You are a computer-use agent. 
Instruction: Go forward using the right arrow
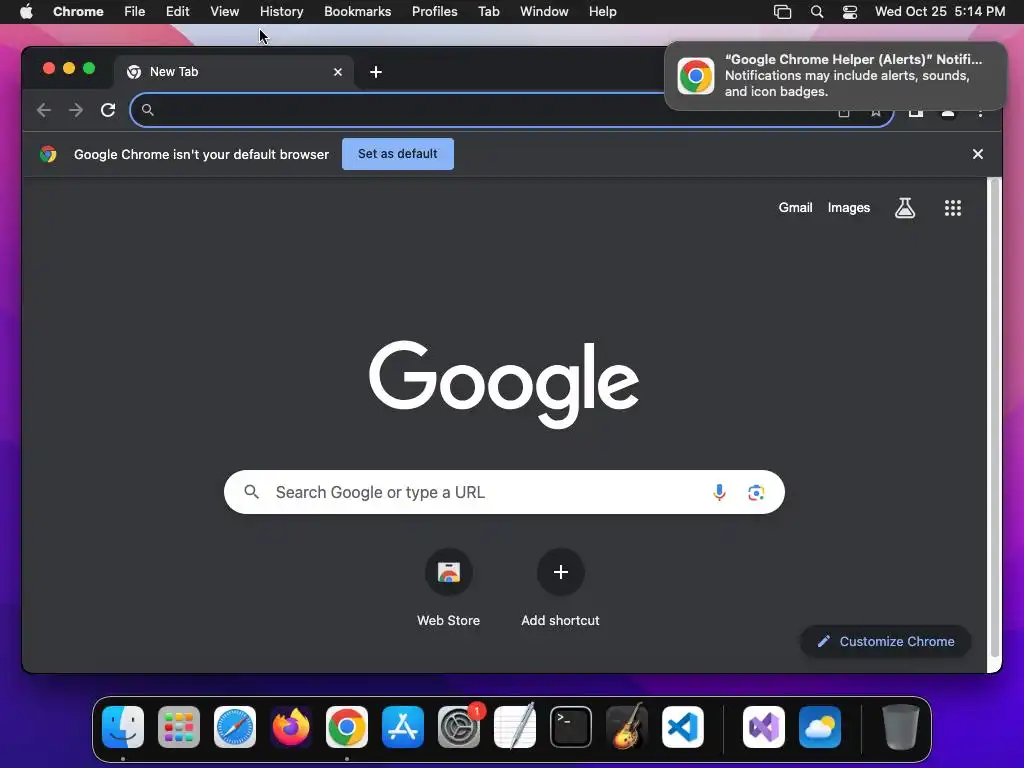tap(76, 110)
